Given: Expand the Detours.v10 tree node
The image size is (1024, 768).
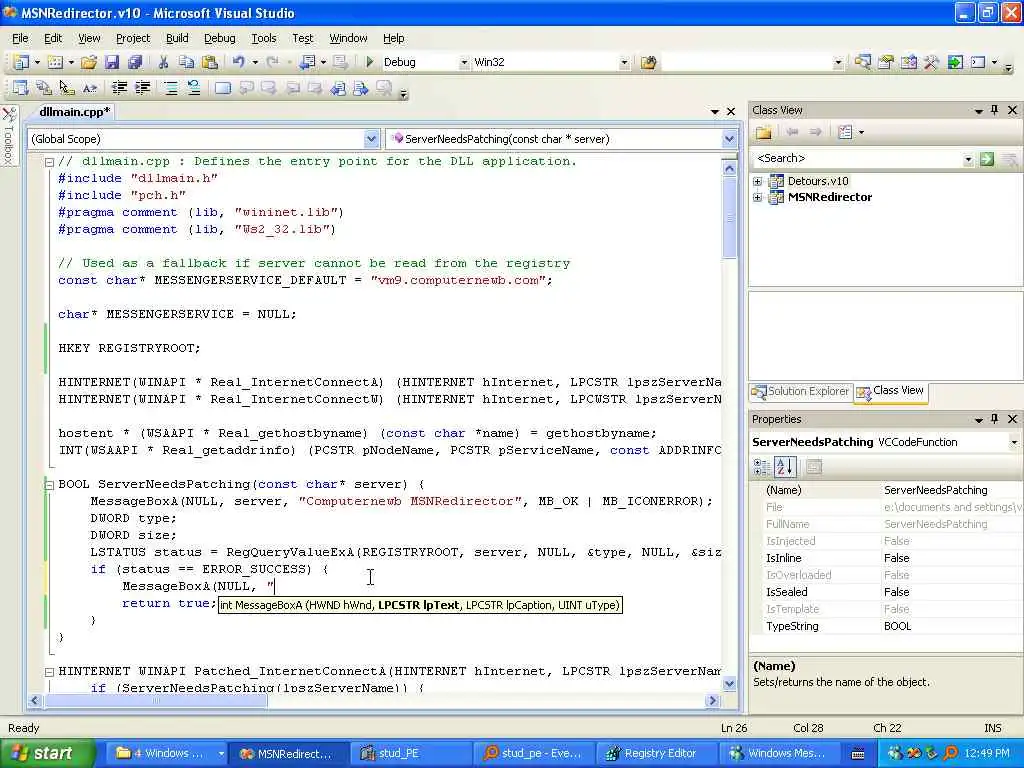Looking at the screenshot, I should point(758,182).
